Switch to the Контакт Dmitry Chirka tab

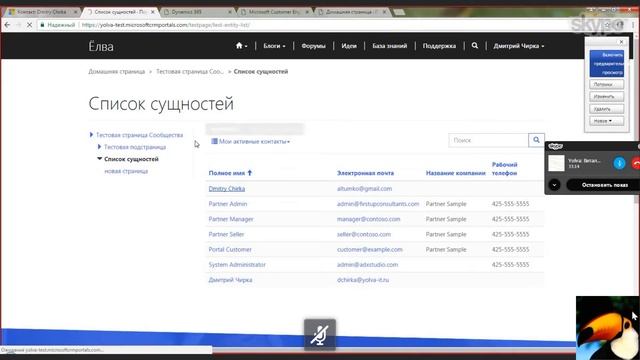pos(41,12)
